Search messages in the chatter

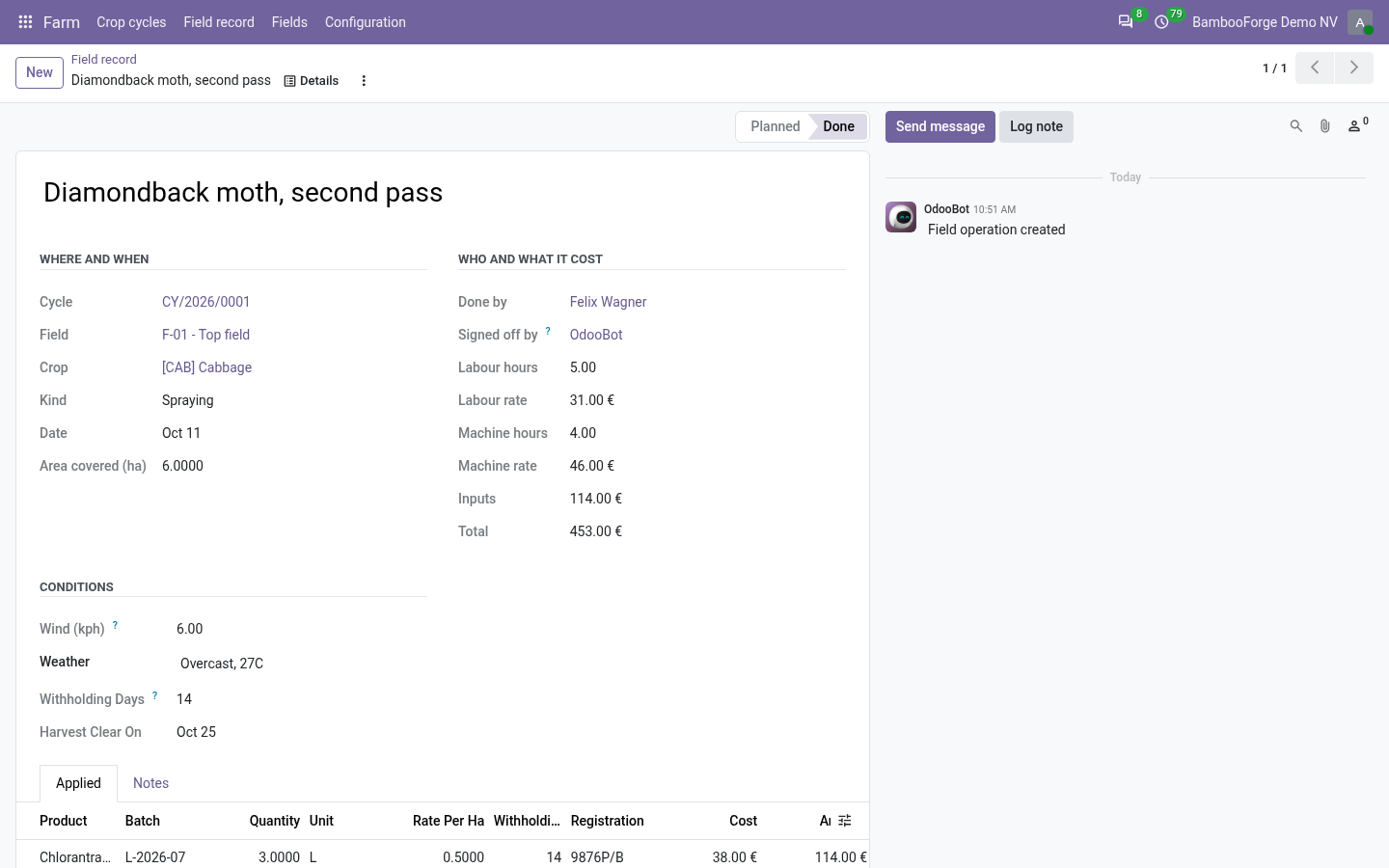[x=1296, y=126]
